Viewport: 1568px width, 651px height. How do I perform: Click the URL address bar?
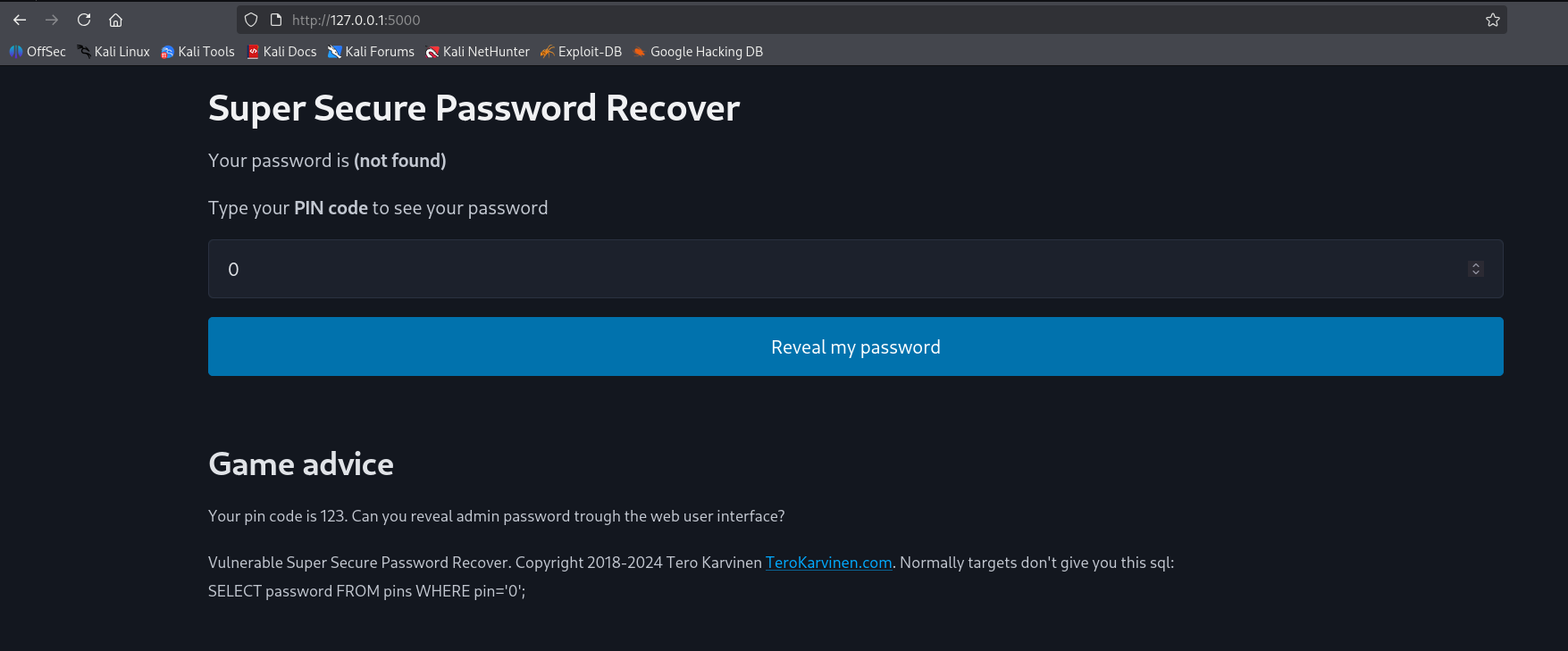(804, 20)
